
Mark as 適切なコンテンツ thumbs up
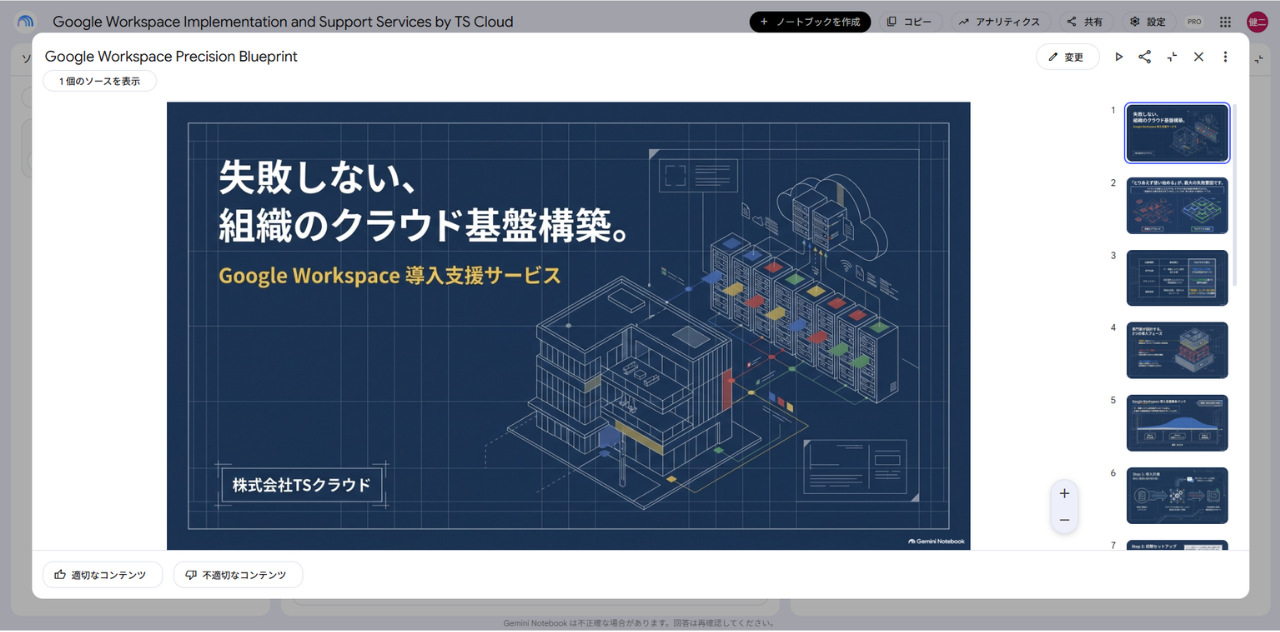click(x=102, y=575)
